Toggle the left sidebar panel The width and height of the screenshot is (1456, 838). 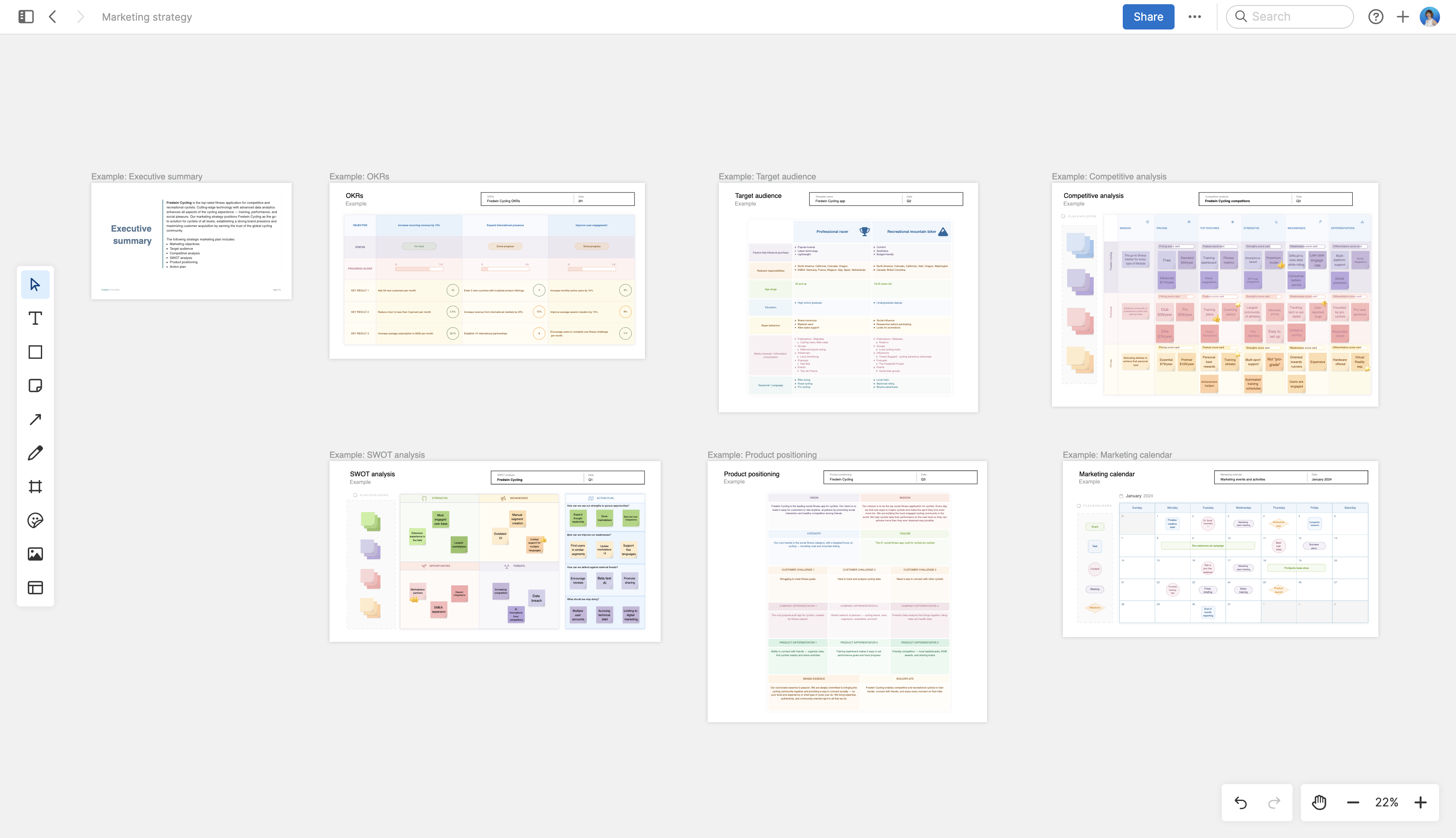tap(25, 17)
